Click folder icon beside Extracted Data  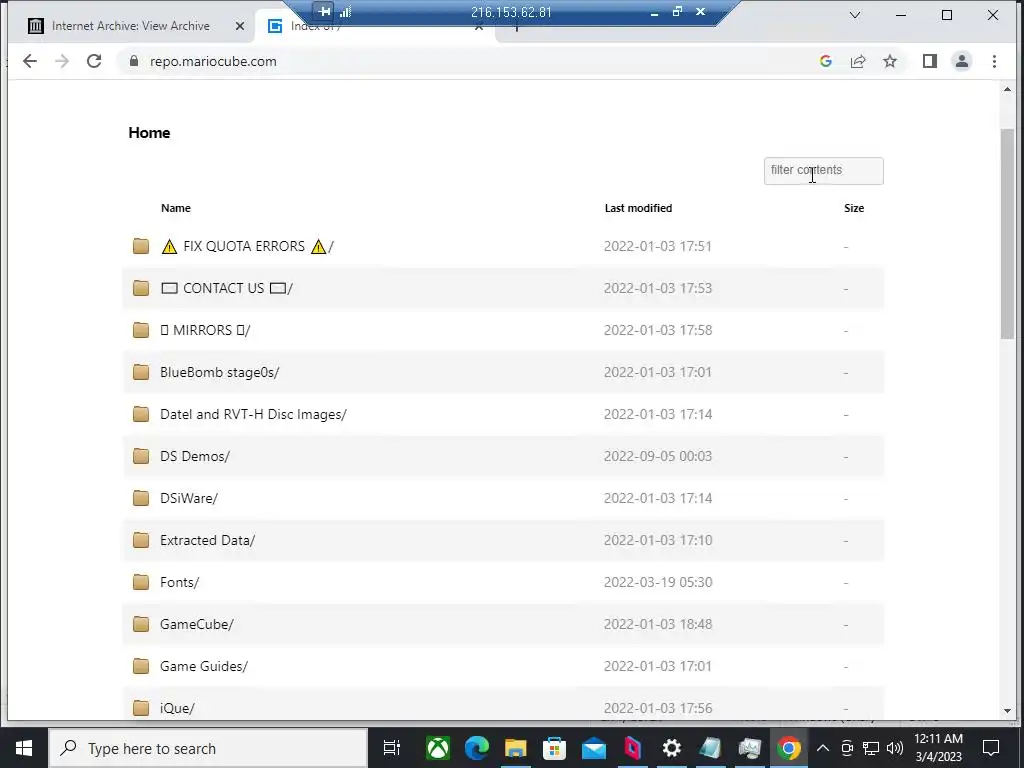point(141,540)
